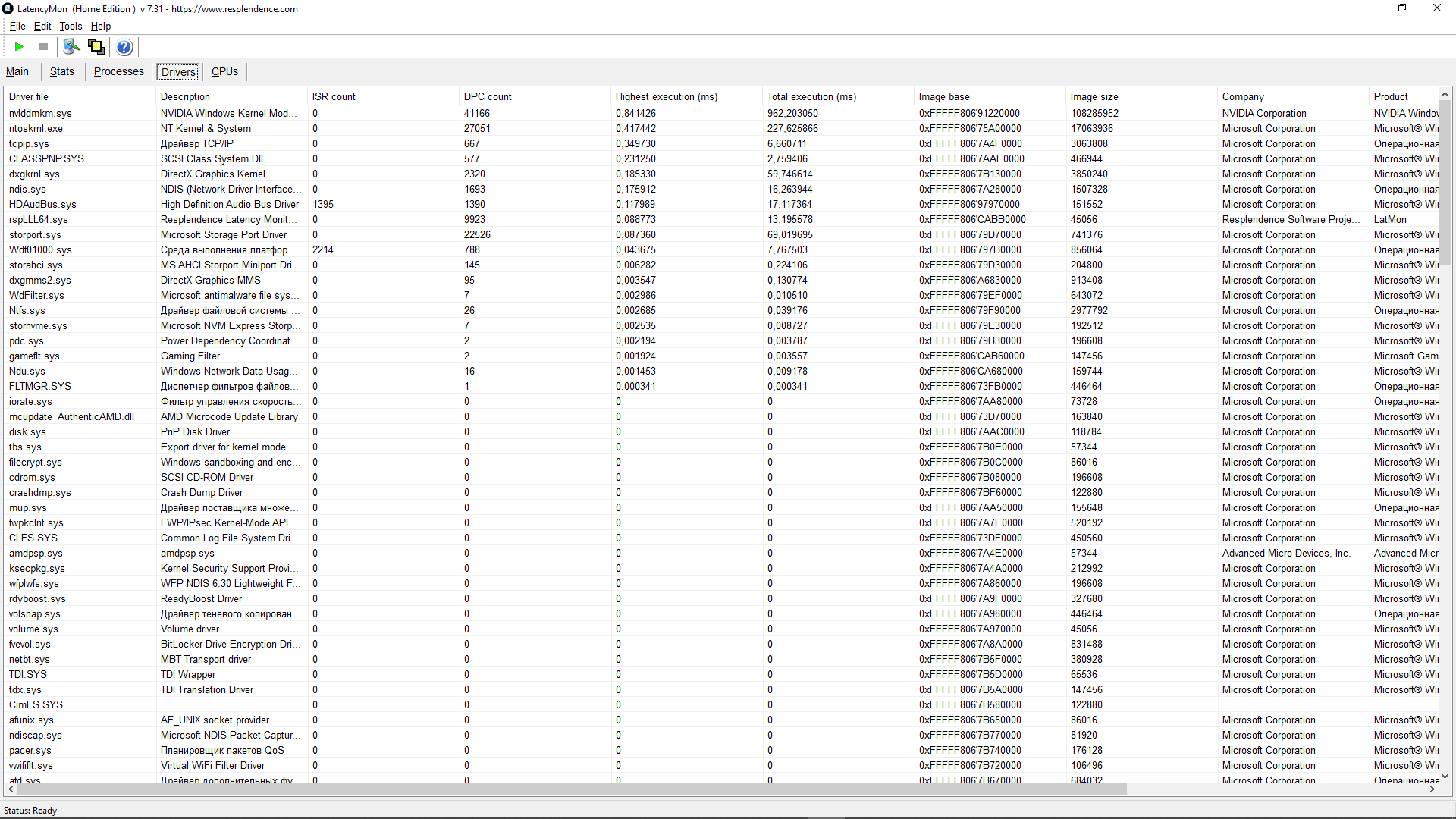
Task: Switch to the Main tab
Action: point(17,71)
